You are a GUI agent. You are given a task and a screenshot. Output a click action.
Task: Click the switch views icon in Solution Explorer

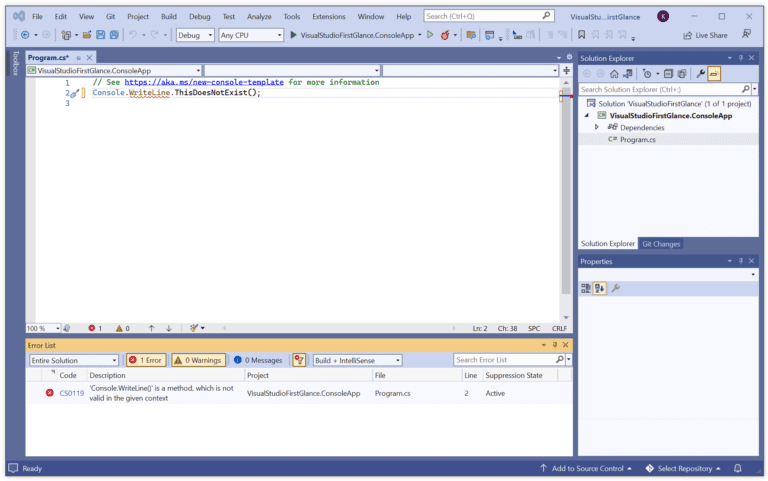(627, 74)
